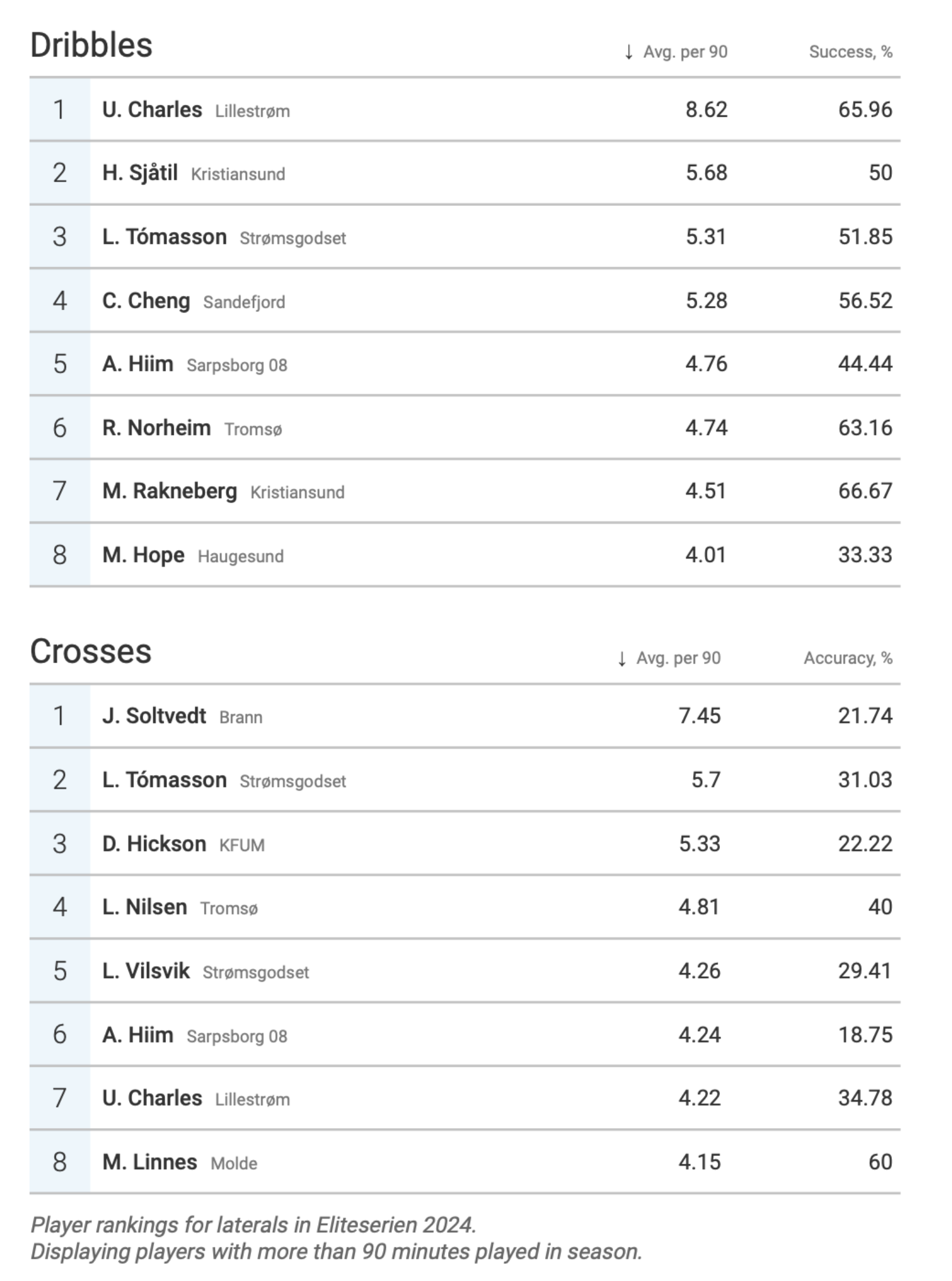Viewport: 952px width, 1281px height.
Task: Open L. Tómasson in Dribbles list
Action: pos(165,237)
